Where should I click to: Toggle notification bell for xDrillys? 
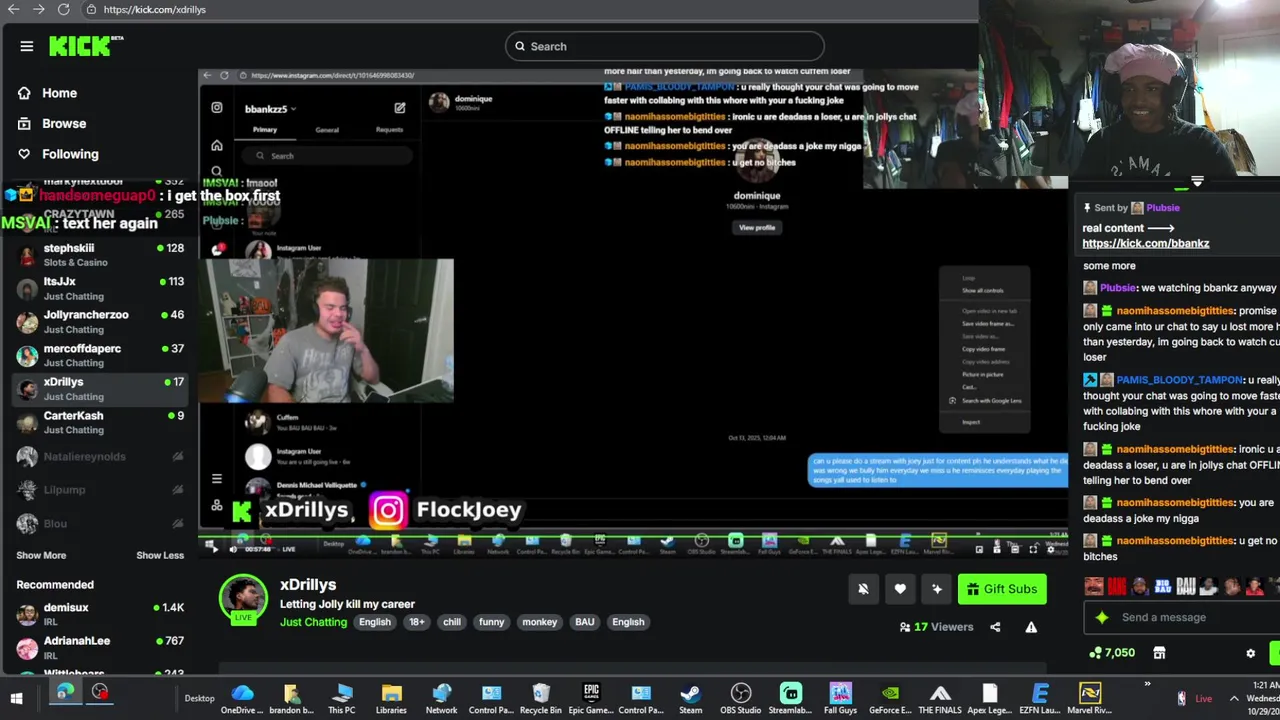pos(863,589)
